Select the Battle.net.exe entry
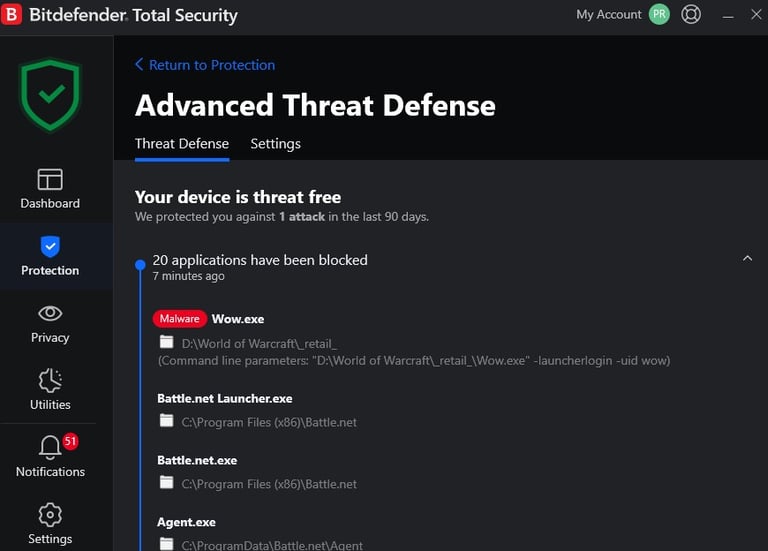The height and width of the screenshot is (551, 768). [x=197, y=460]
